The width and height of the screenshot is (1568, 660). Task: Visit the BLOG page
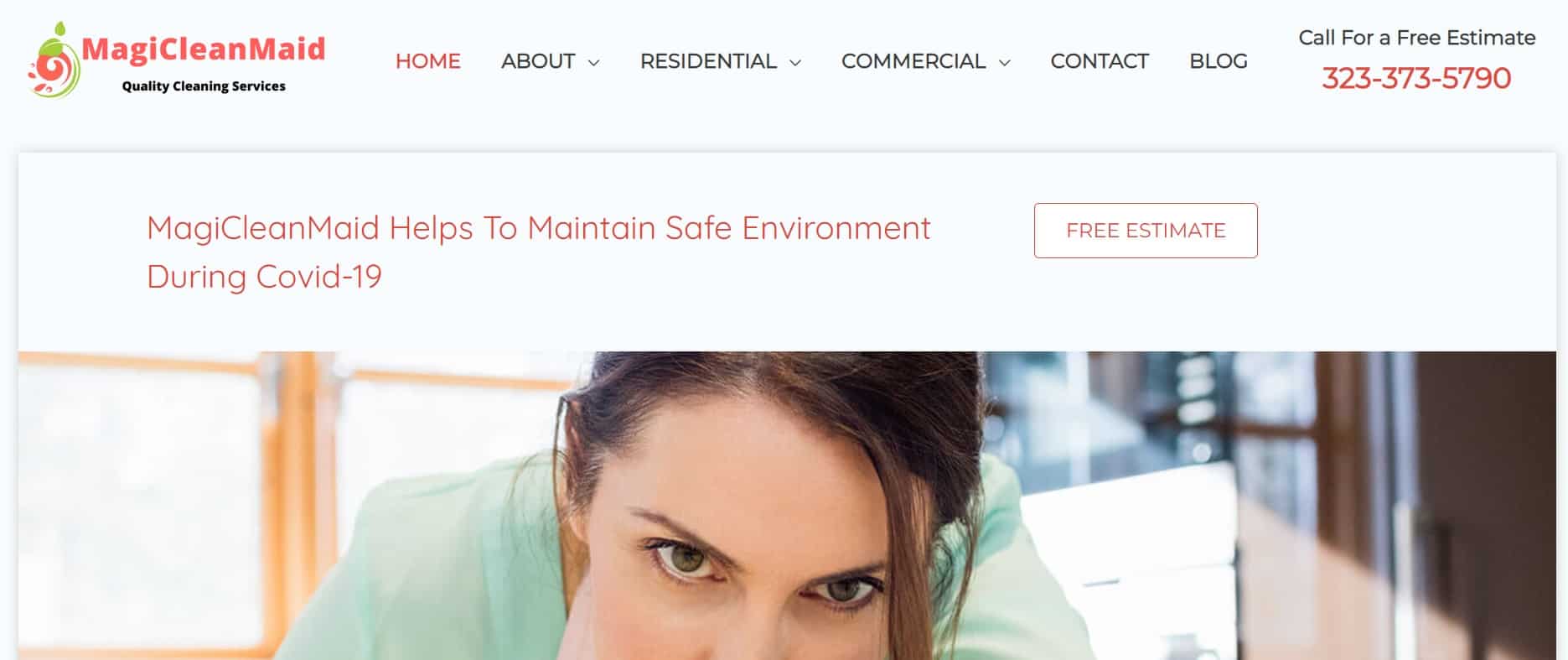[x=1219, y=61]
